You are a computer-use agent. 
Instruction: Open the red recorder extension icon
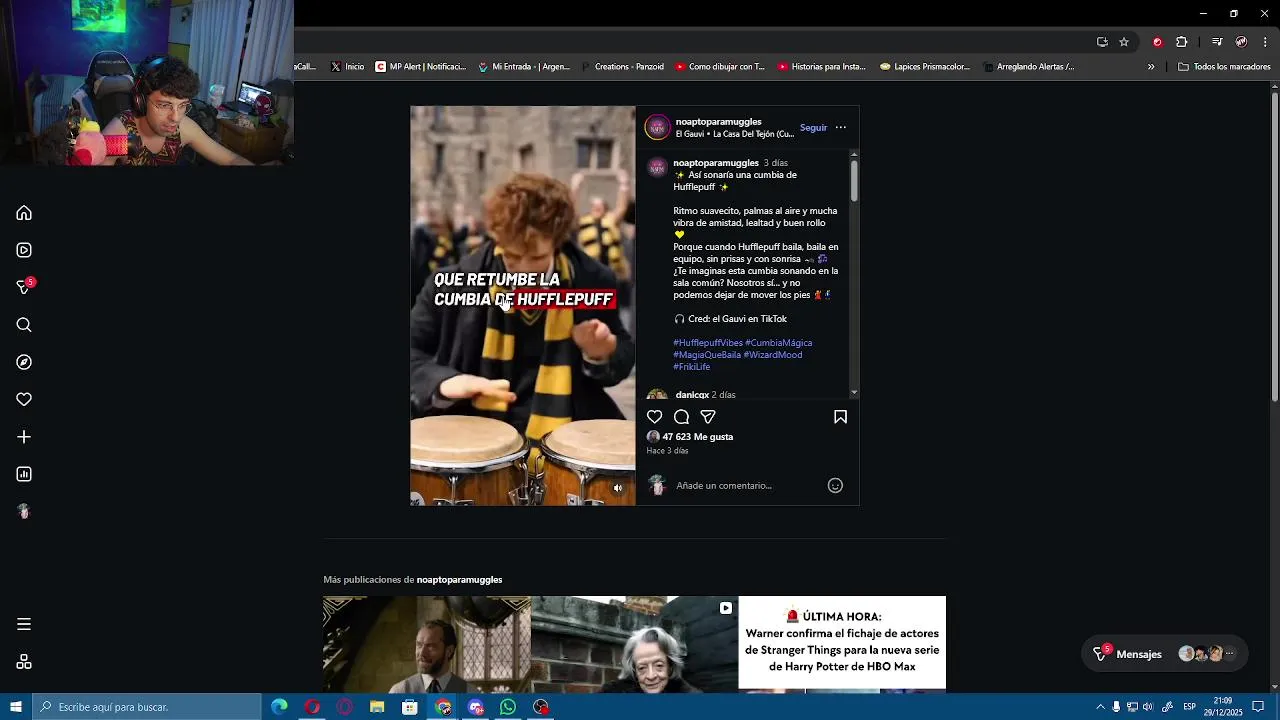point(1157,42)
